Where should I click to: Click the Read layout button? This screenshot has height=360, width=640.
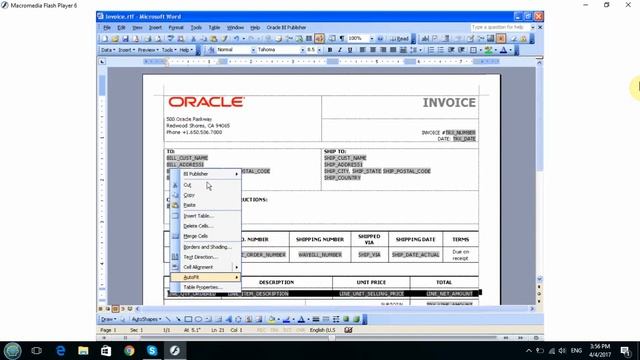coord(400,38)
